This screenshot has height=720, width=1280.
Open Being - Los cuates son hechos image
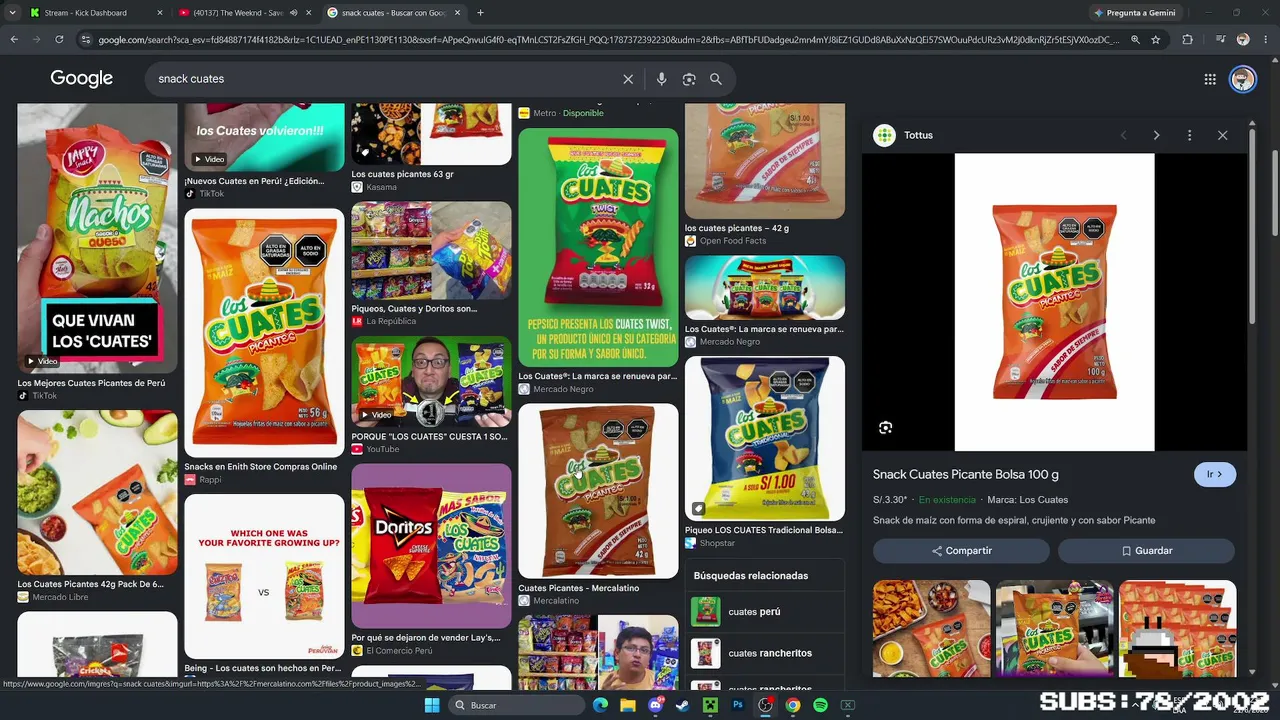(264, 576)
